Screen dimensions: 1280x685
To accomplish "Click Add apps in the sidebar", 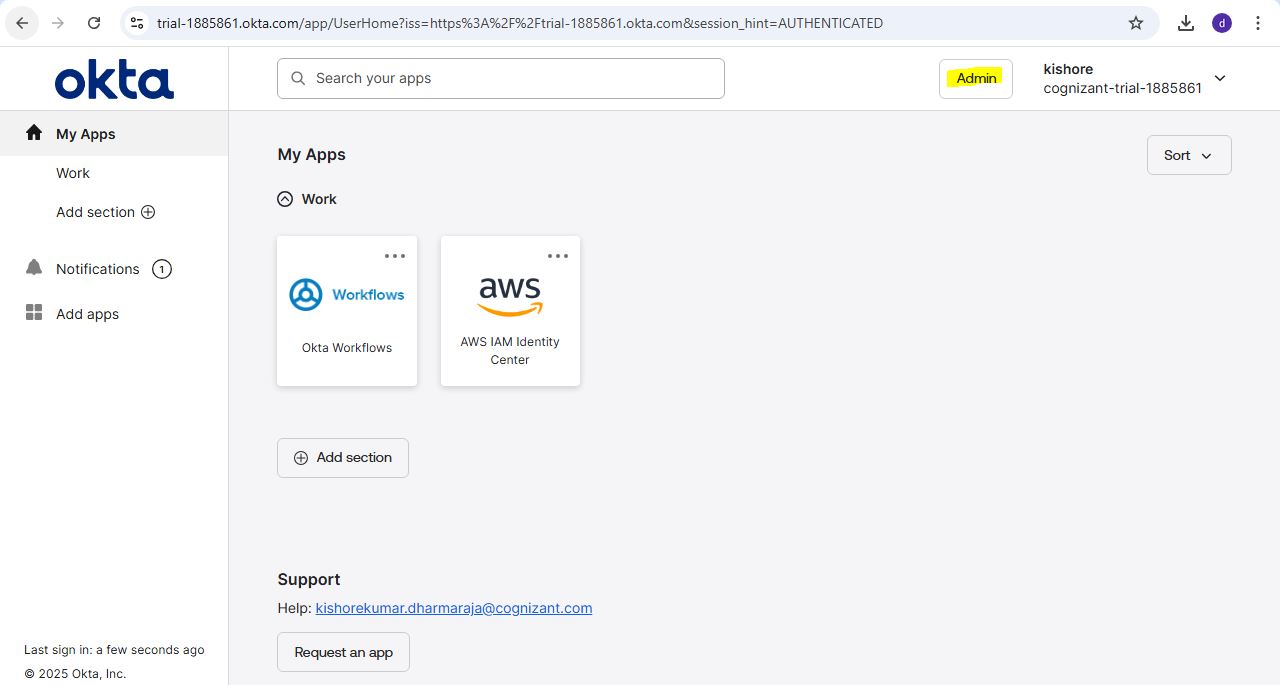I will point(87,314).
